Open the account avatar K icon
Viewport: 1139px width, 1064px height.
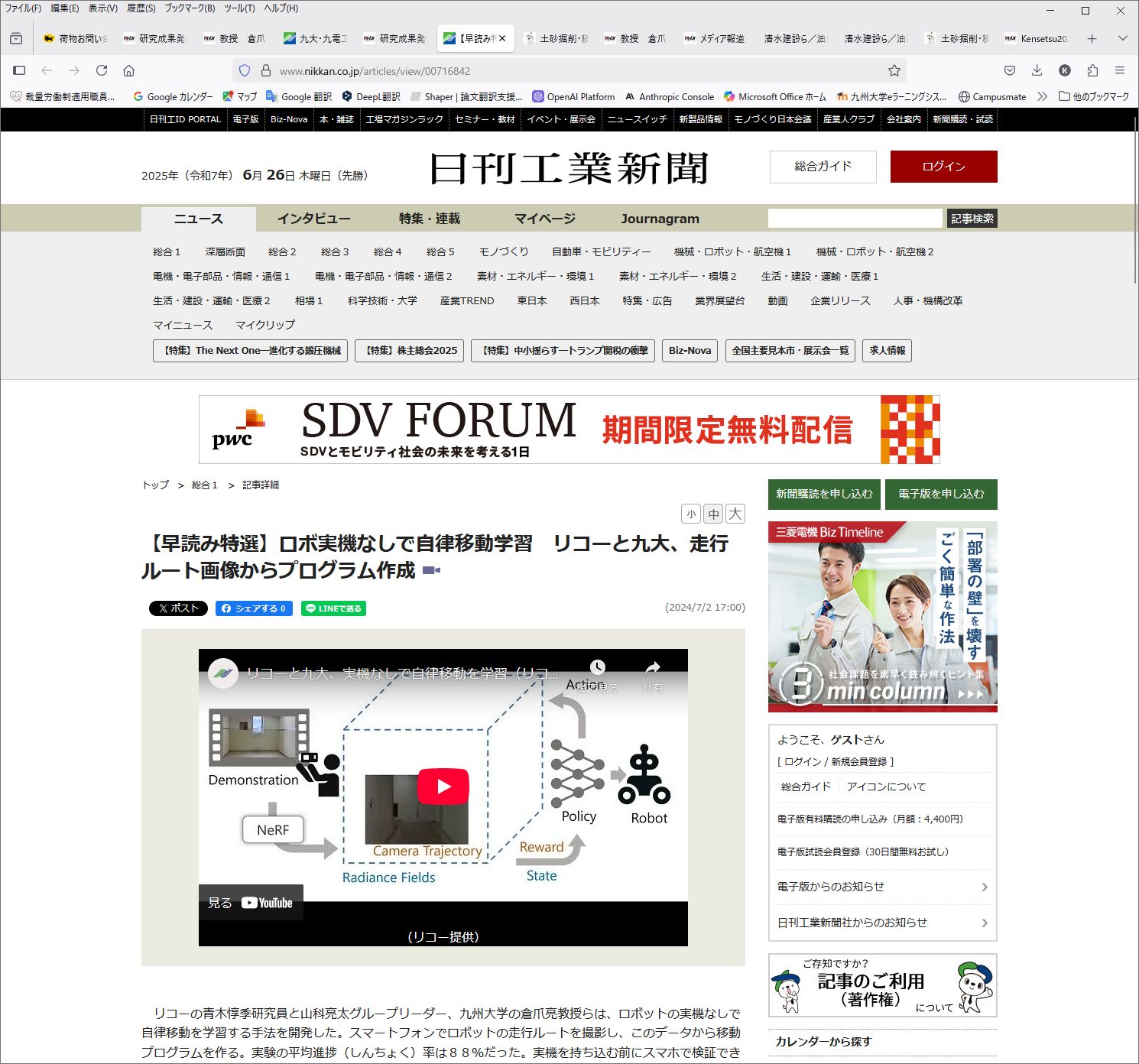coord(1065,70)
